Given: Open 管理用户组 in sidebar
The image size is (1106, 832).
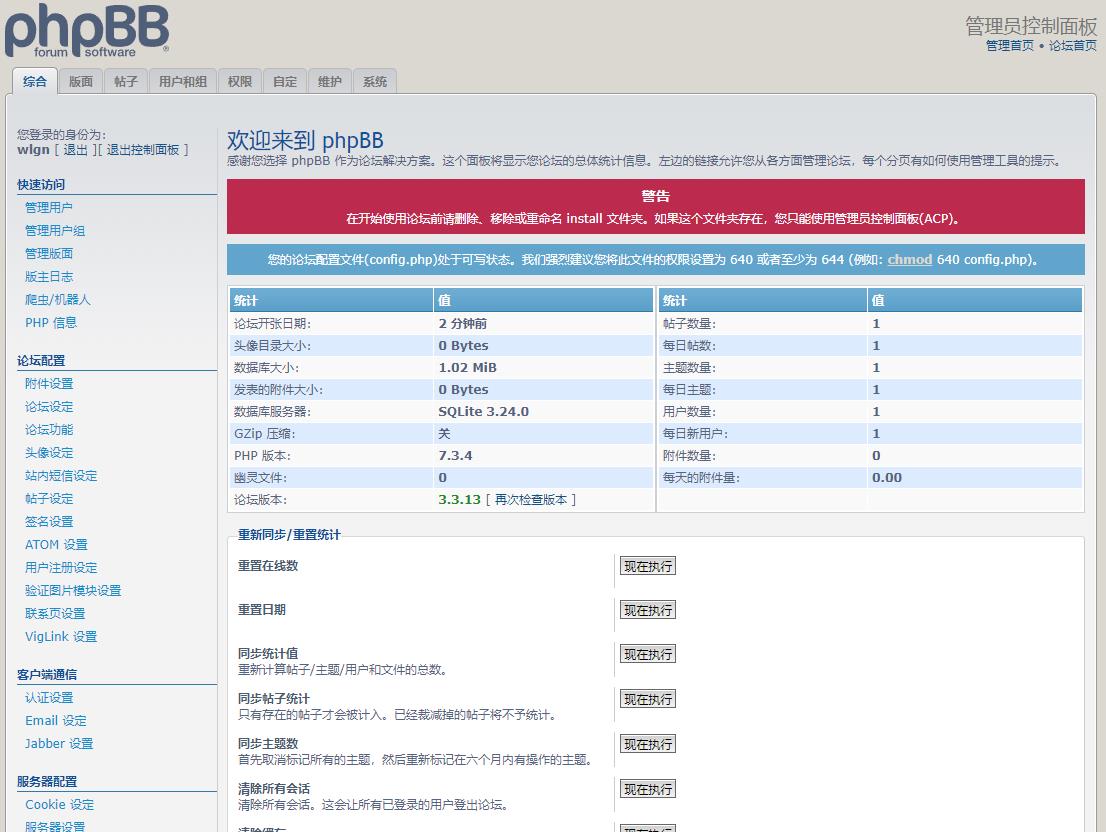Looking at the screenshot, I should (x=55, y=231).
